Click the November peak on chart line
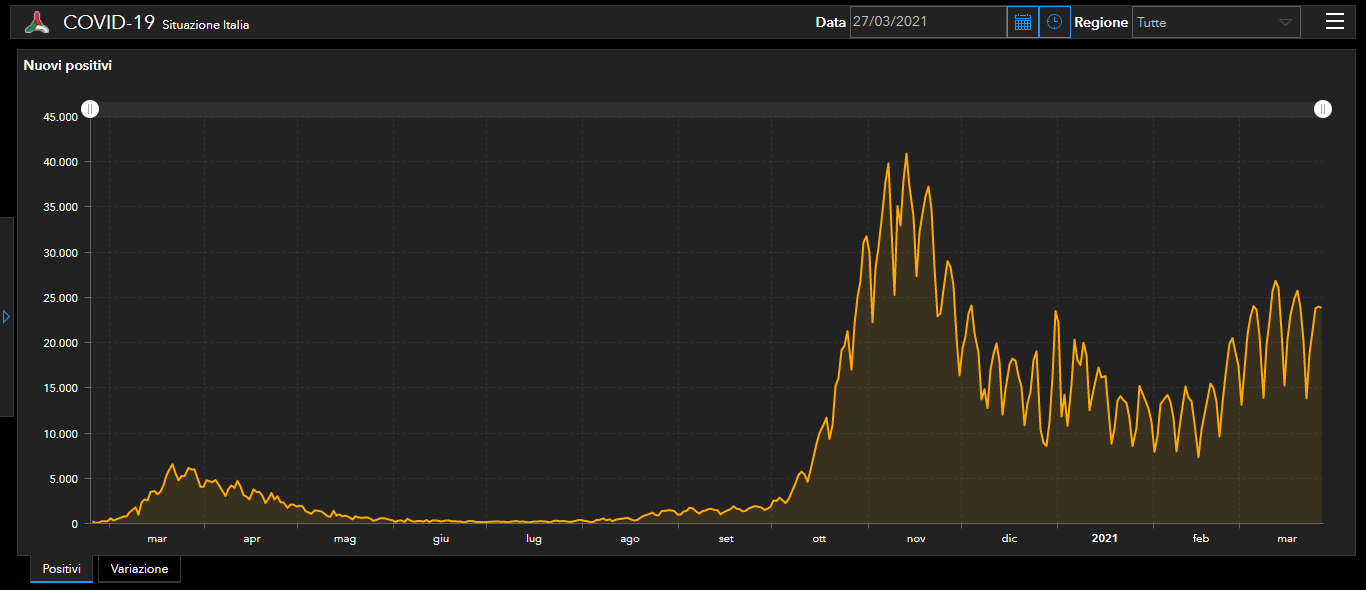Viewport: 1366px width, 590px height. coord(906,154)
